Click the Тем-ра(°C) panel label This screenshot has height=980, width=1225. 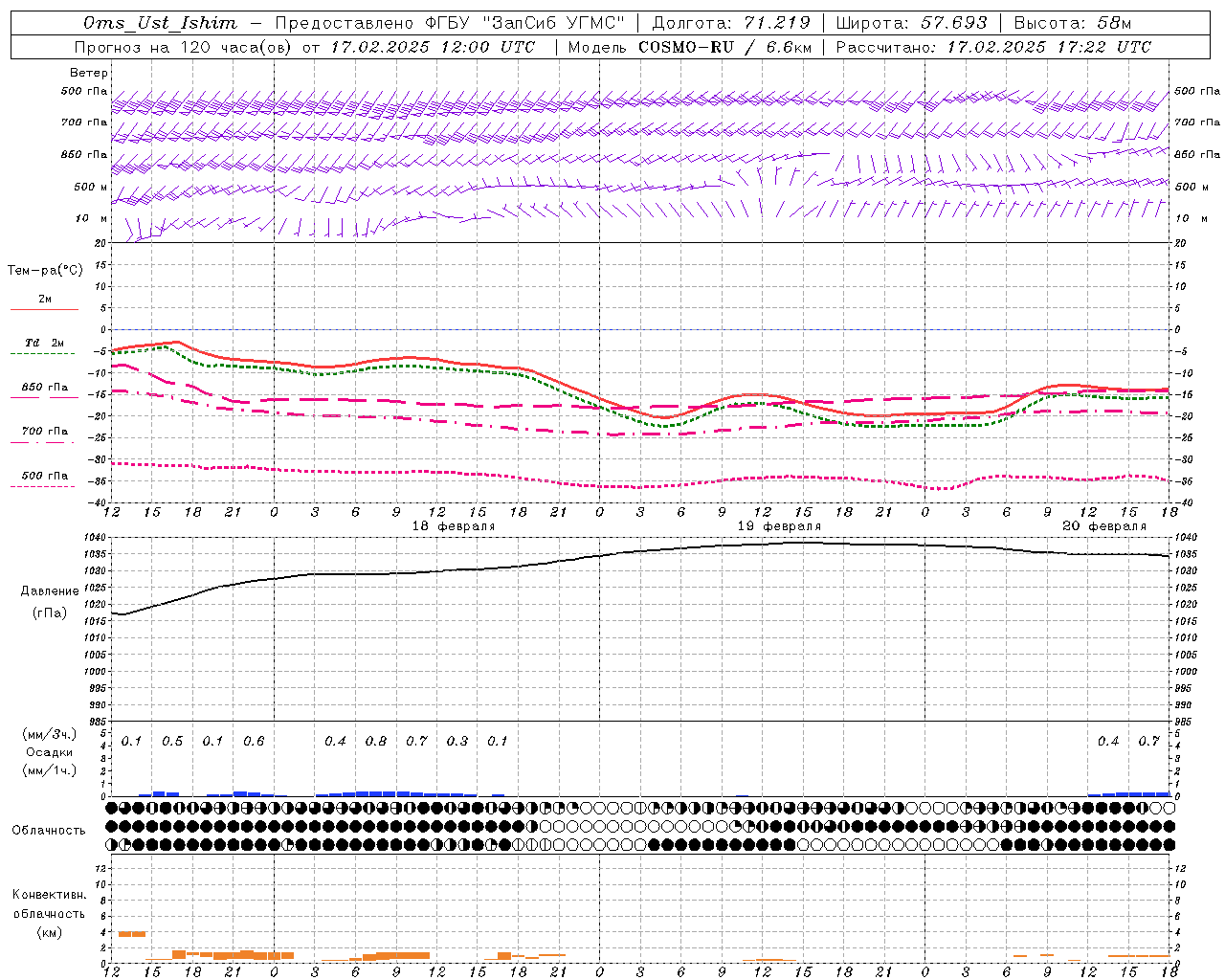[x=45, y=270]
